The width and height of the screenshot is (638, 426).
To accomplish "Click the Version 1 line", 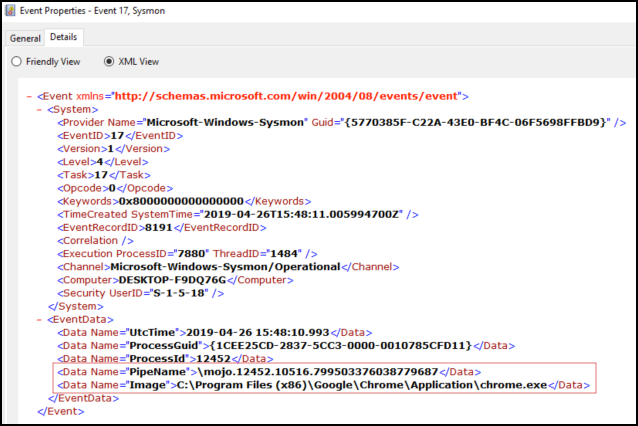I will (114, 149).
